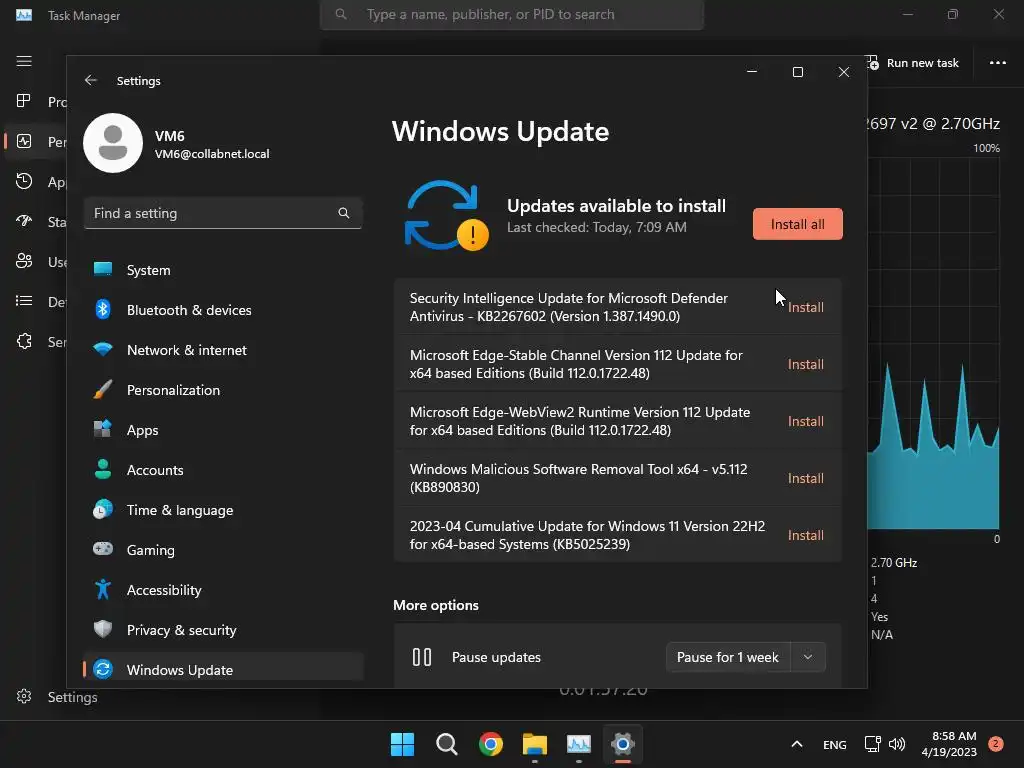The image size is (1024, 768).
Task: Open Task Manager Processes page icon
Action: 24,101
